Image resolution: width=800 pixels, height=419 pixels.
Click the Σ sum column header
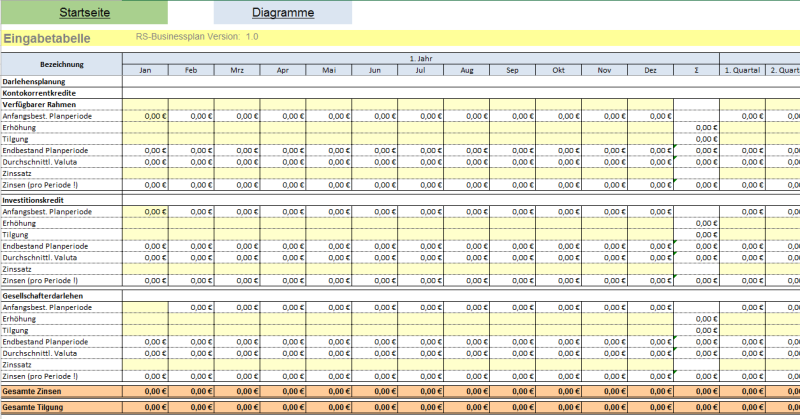click(x=696, y=70)
